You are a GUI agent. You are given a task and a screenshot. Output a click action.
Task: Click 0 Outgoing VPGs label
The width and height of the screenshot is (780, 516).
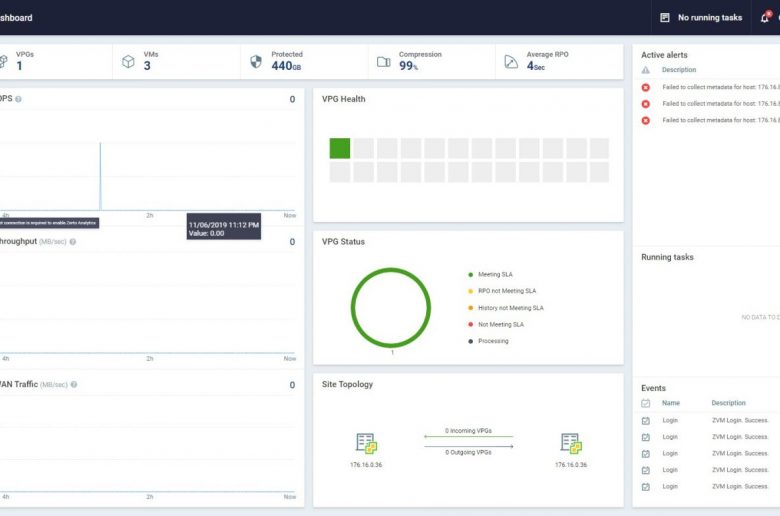click(x=468, y=452)
